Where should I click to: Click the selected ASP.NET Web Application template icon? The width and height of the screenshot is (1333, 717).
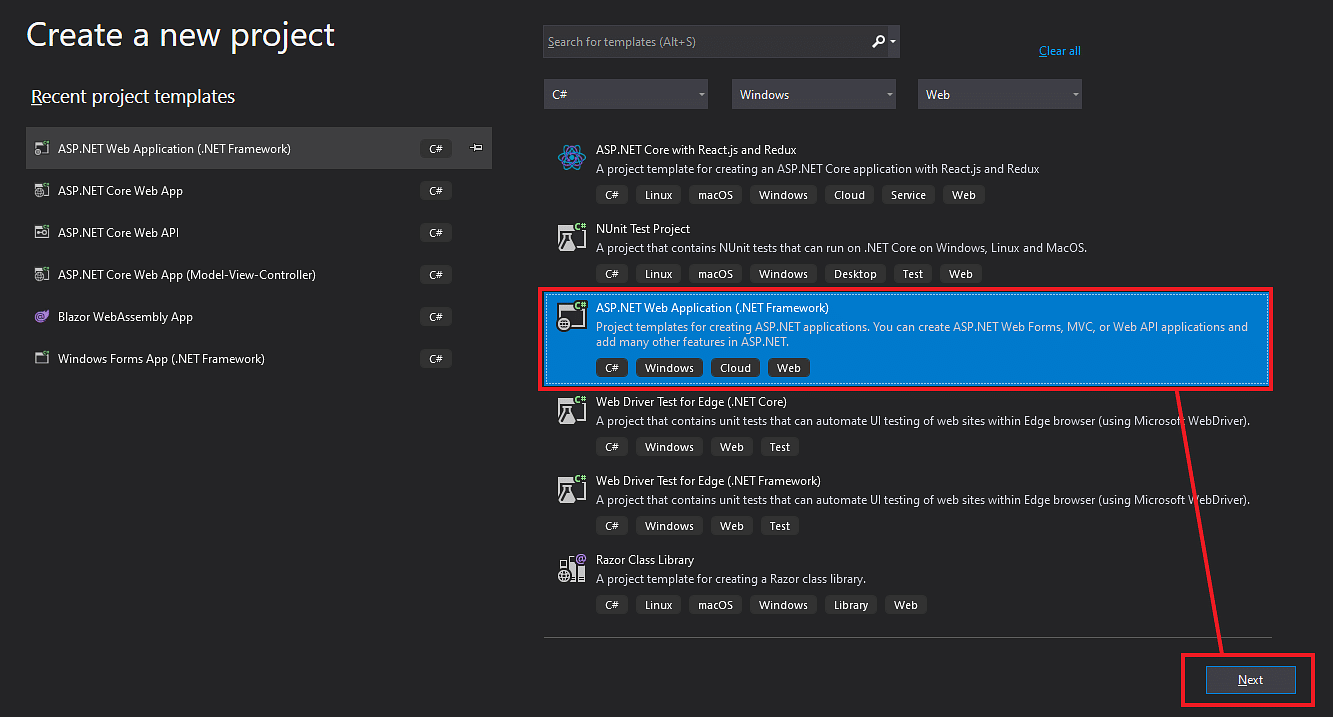pos(571,315)
